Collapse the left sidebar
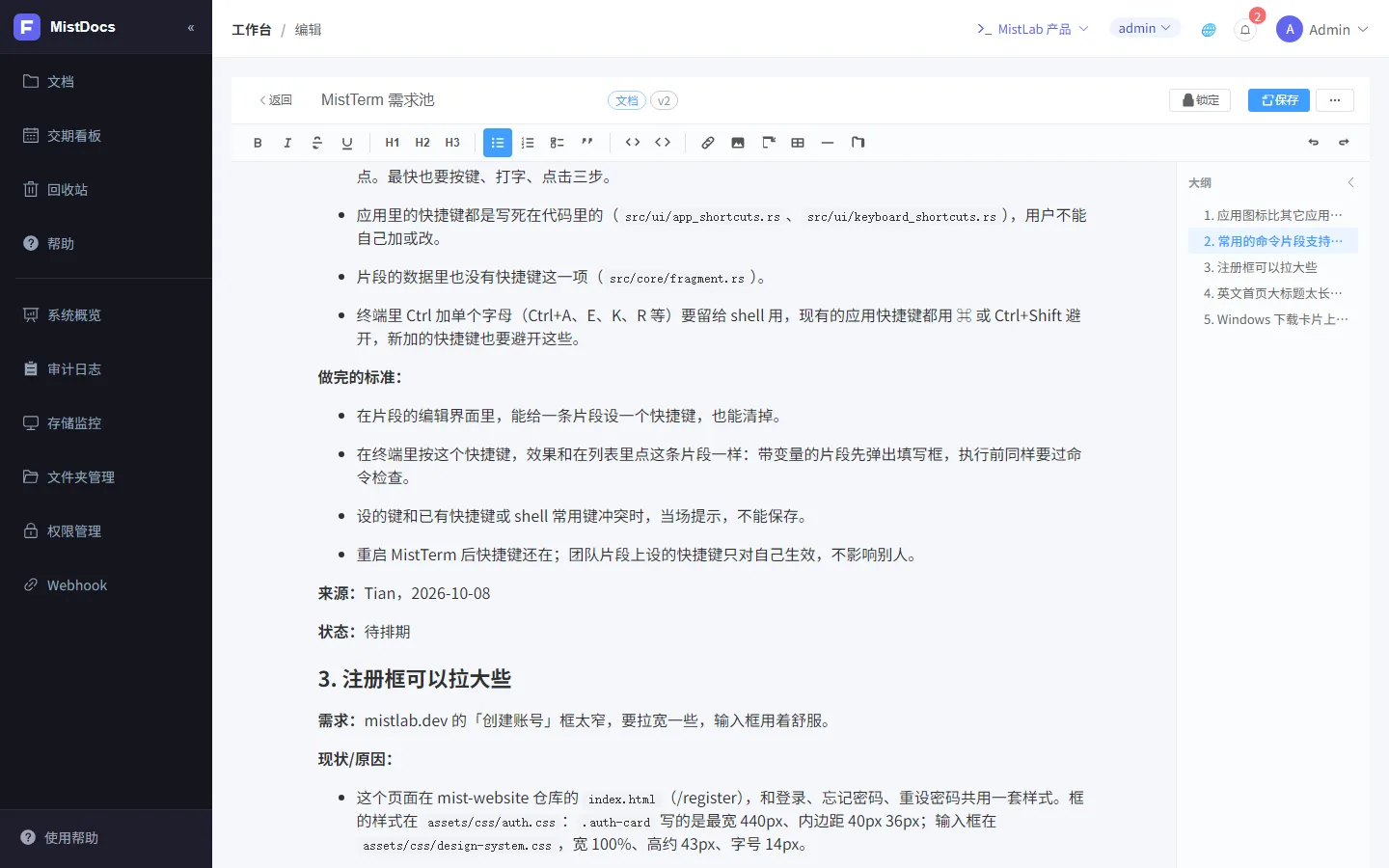The width and height of the screenshot is (1389, 868). point(191,28)
